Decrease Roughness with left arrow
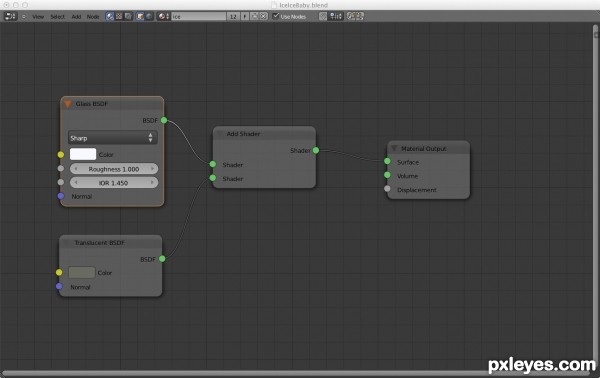 (x=76, y=169)
